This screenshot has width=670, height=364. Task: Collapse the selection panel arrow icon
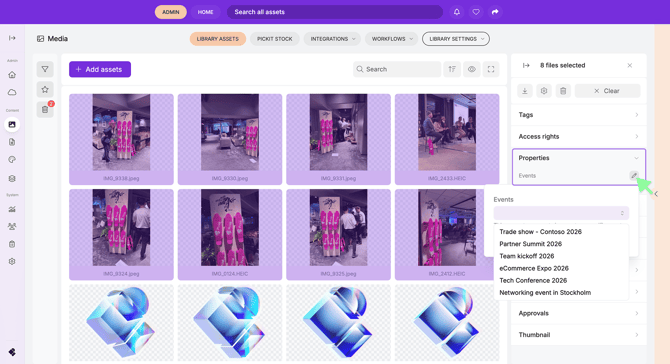(526, 65)
